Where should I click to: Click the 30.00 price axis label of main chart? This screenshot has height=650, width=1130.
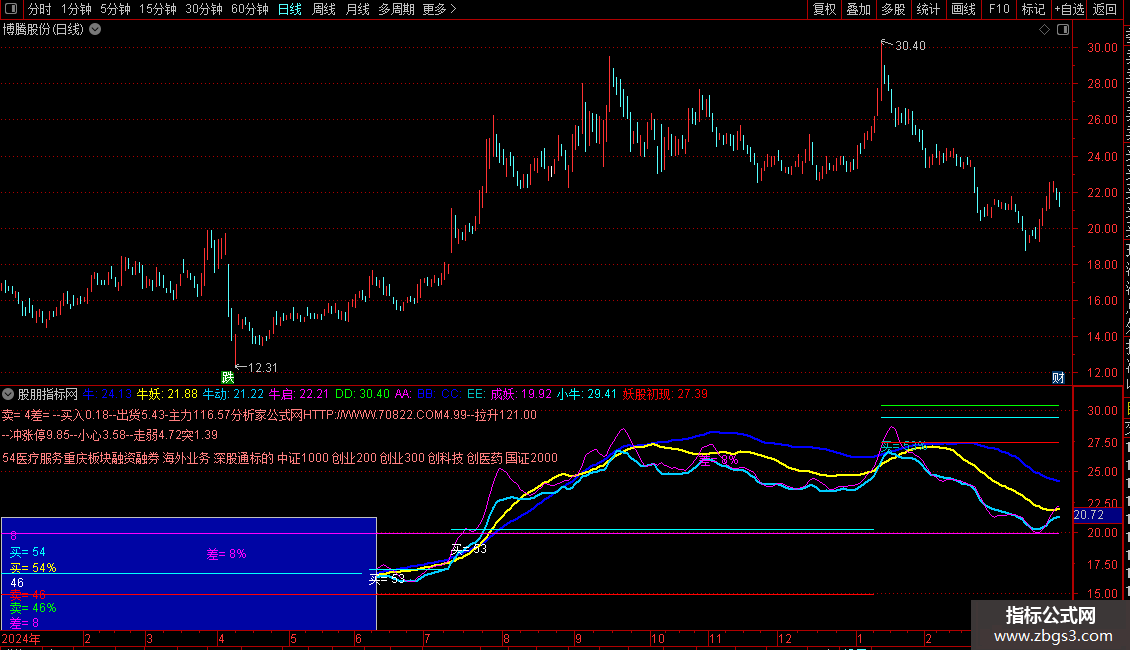[1102, 48]
